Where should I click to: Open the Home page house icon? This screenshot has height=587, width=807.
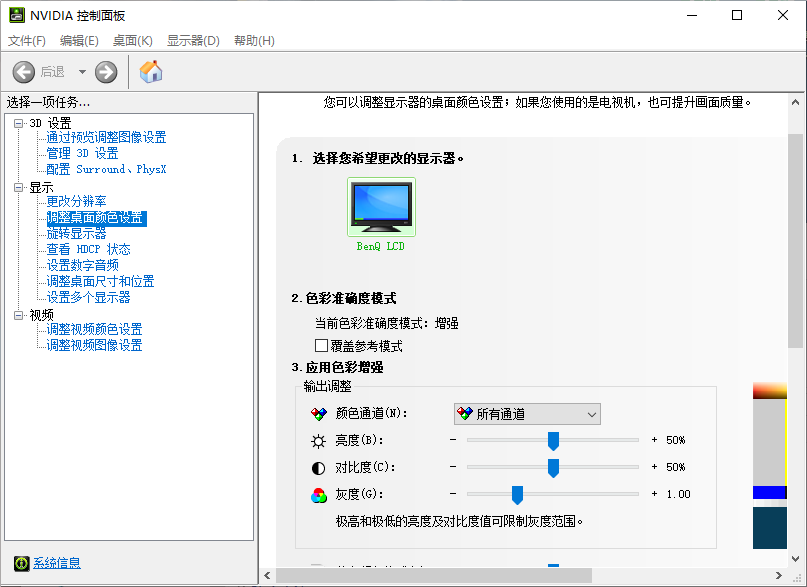pos(151,72)
